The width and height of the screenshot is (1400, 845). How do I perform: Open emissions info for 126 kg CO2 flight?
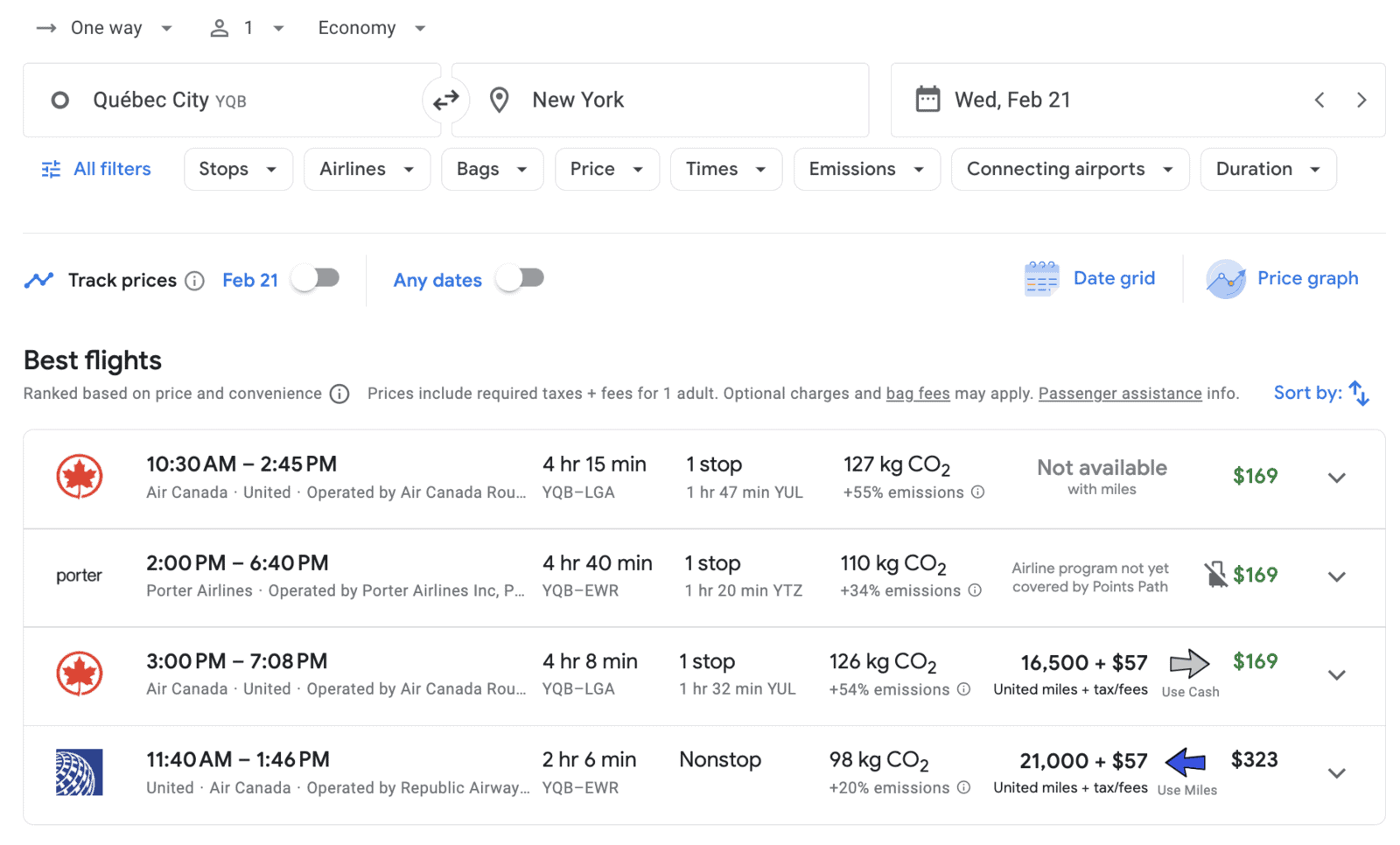point(963,689)
